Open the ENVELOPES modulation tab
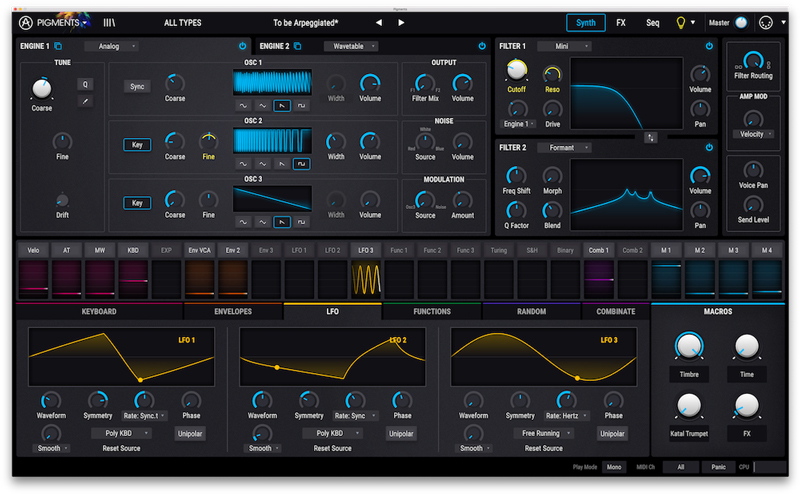The image size is (800, 494). point(233,311)
